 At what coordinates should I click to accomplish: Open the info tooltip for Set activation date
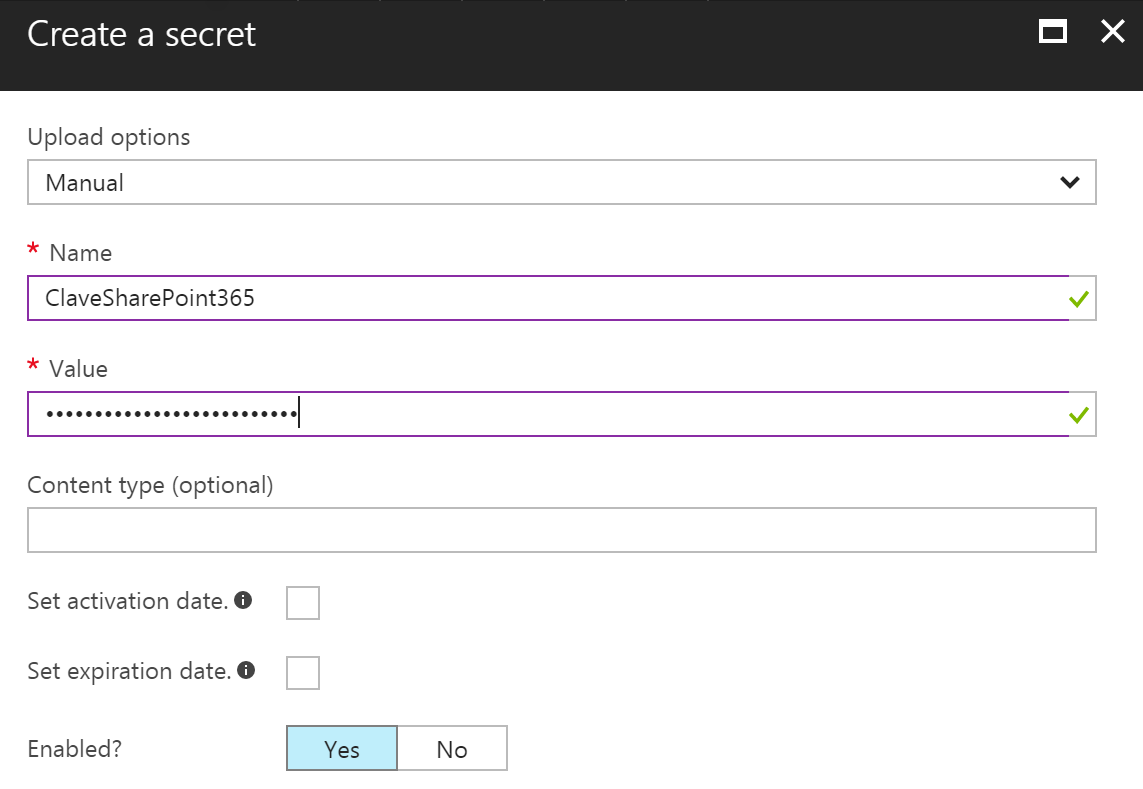pos(243,600)
